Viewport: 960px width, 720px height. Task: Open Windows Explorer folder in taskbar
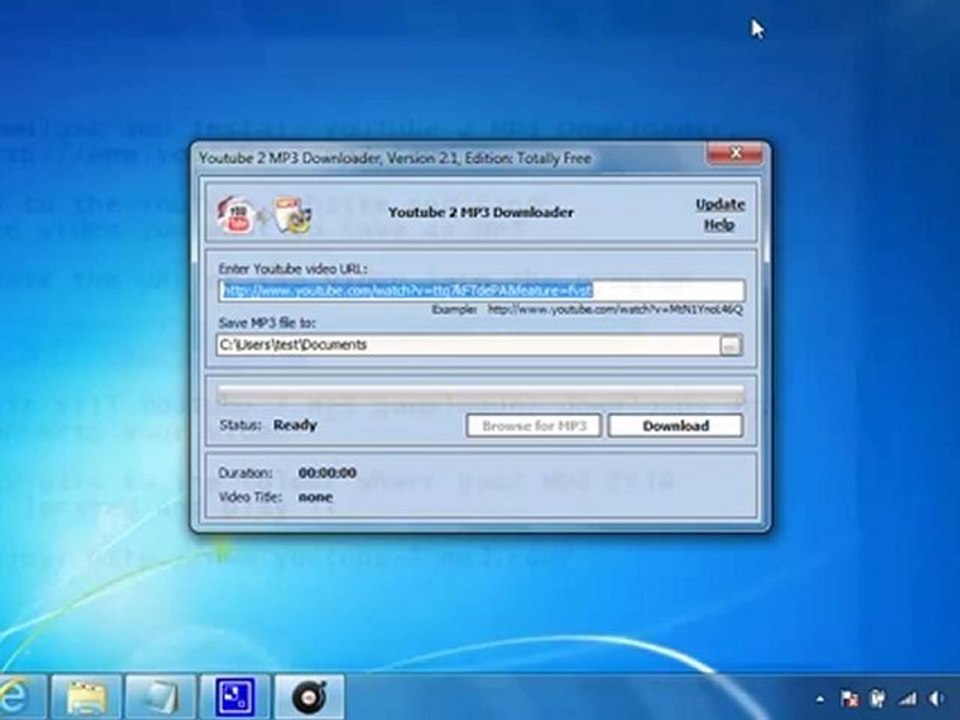pos(86,697)
